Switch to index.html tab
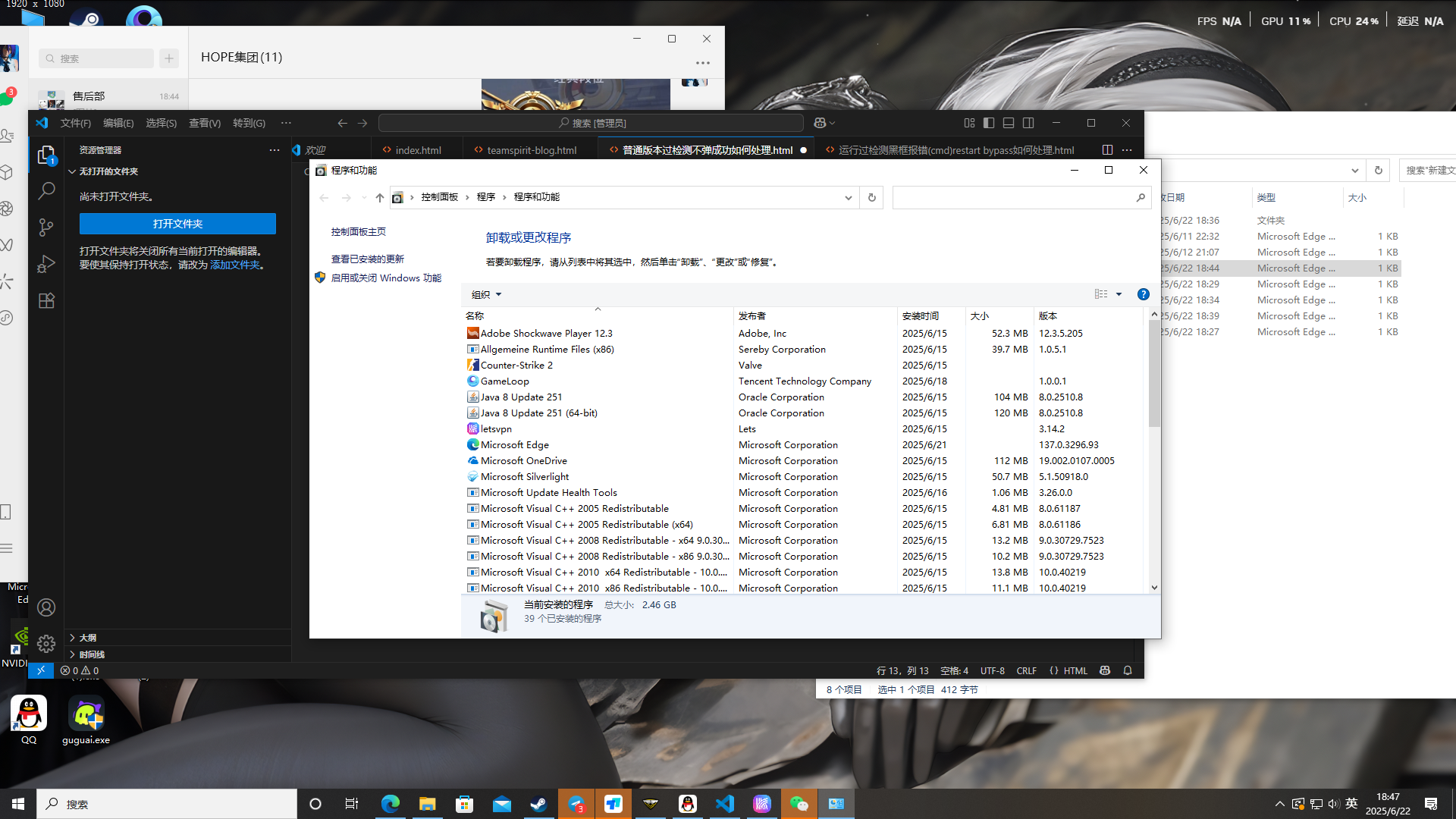The width and height of the screenshot is (1456, 819). tap(418, 150)
